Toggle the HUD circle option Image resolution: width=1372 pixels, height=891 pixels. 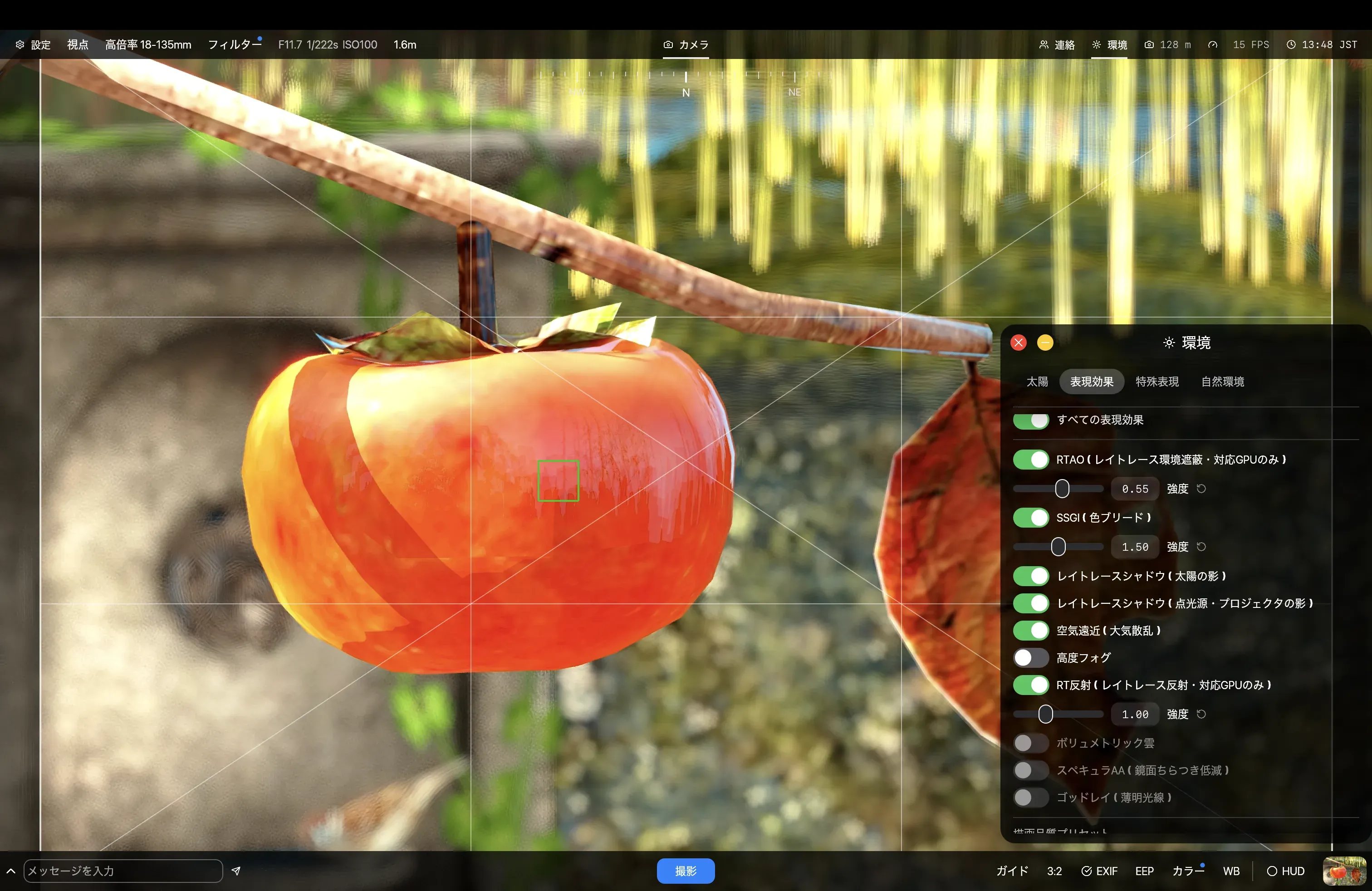pos(1285,871)
